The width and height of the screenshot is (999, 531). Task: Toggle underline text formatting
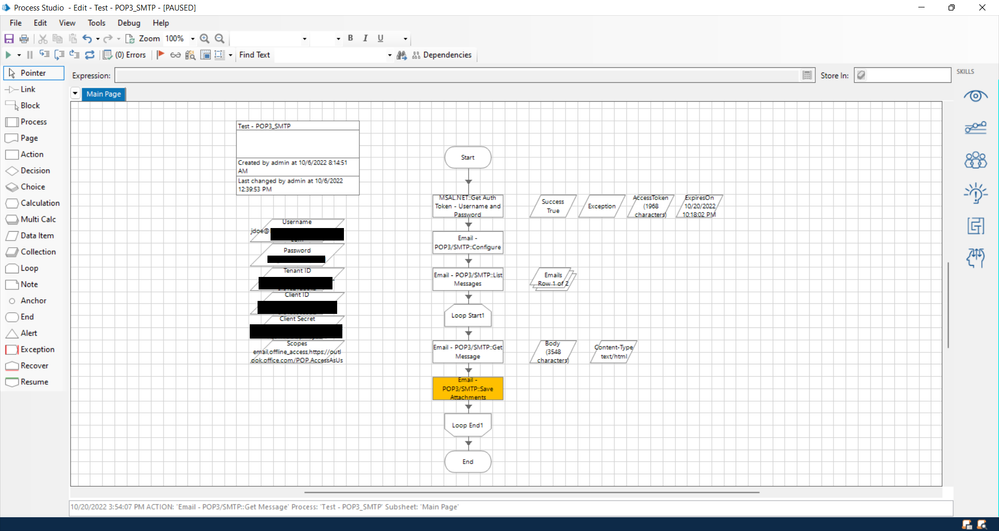tap(380, 39)
